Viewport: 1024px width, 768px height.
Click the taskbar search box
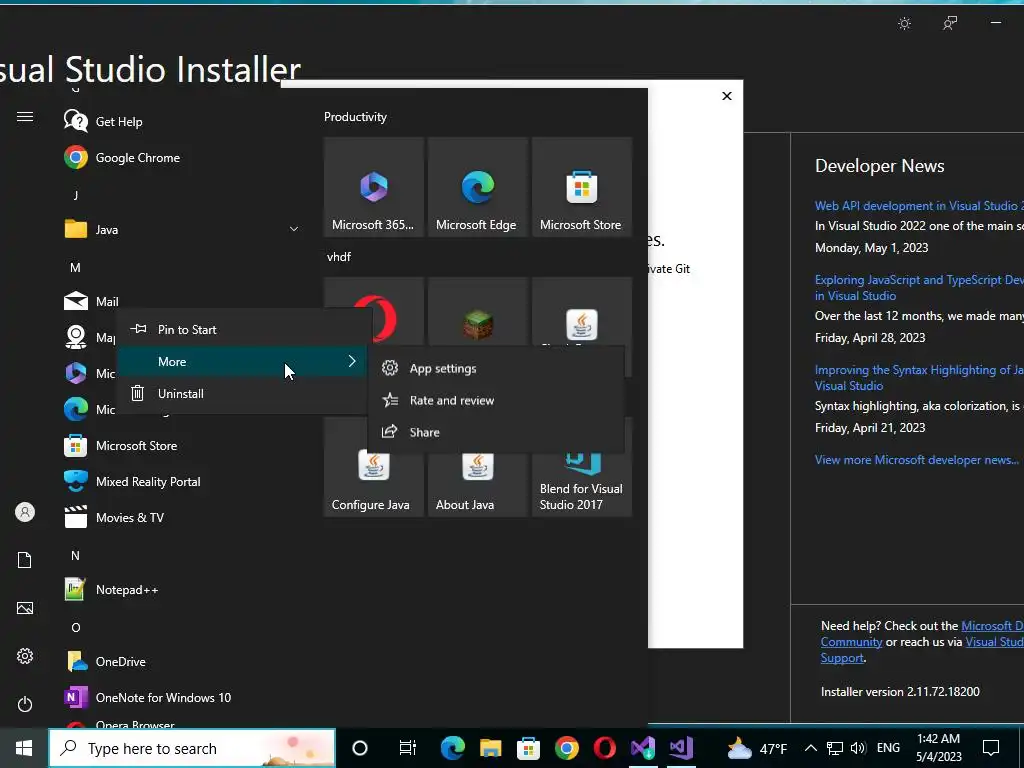pyautogui.click(x=192, y=748)
